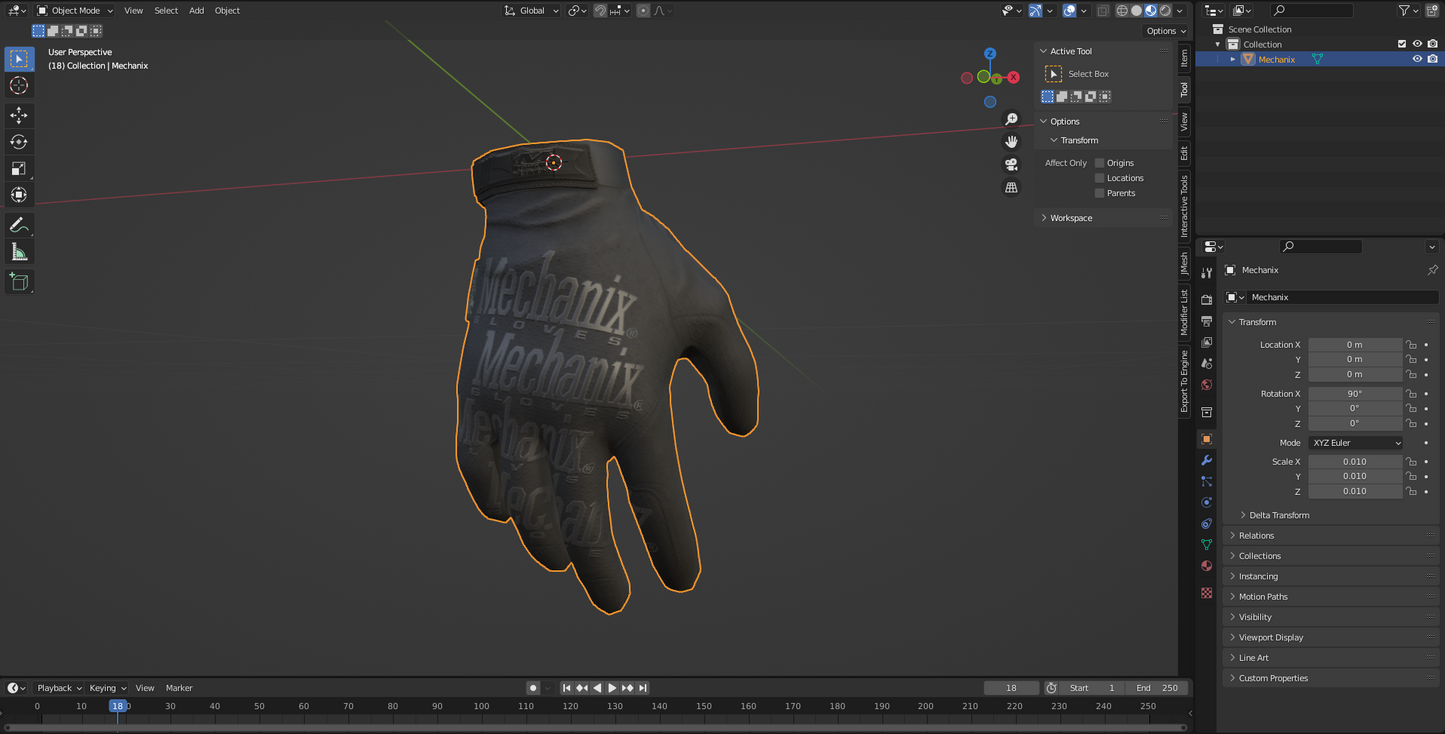
Task: Select the Move tool in toolbar
Action: pos(19,115)
